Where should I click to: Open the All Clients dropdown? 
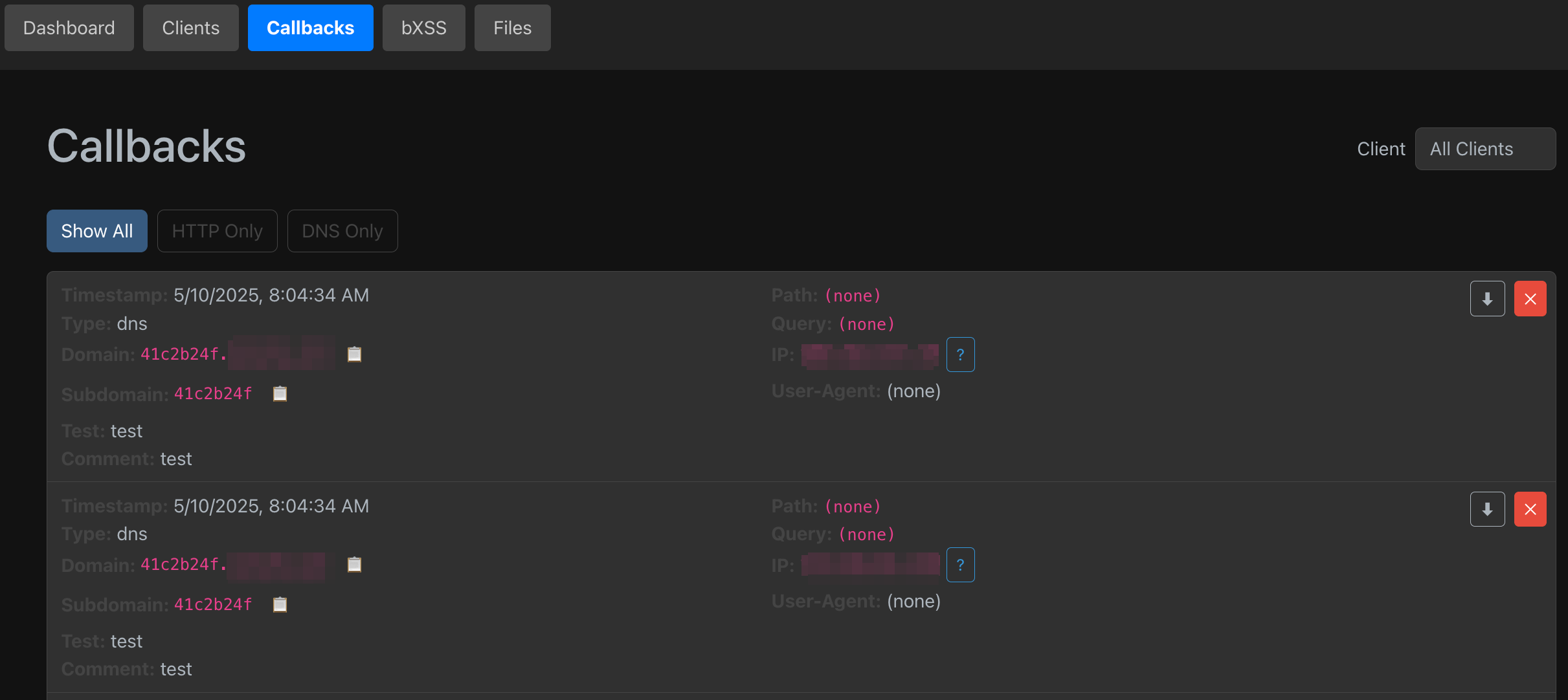point(1485,149)
